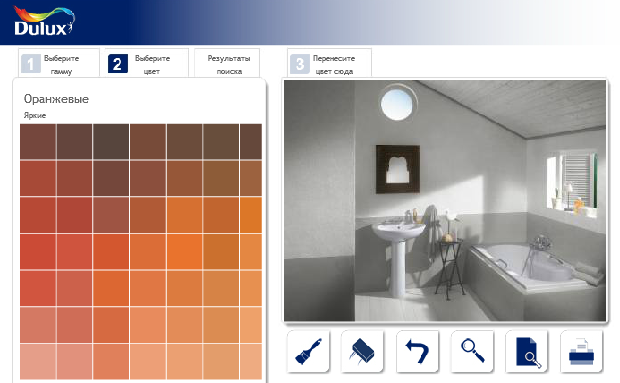
Task: Open the document search icon
Action: click(x=527, y=351)
